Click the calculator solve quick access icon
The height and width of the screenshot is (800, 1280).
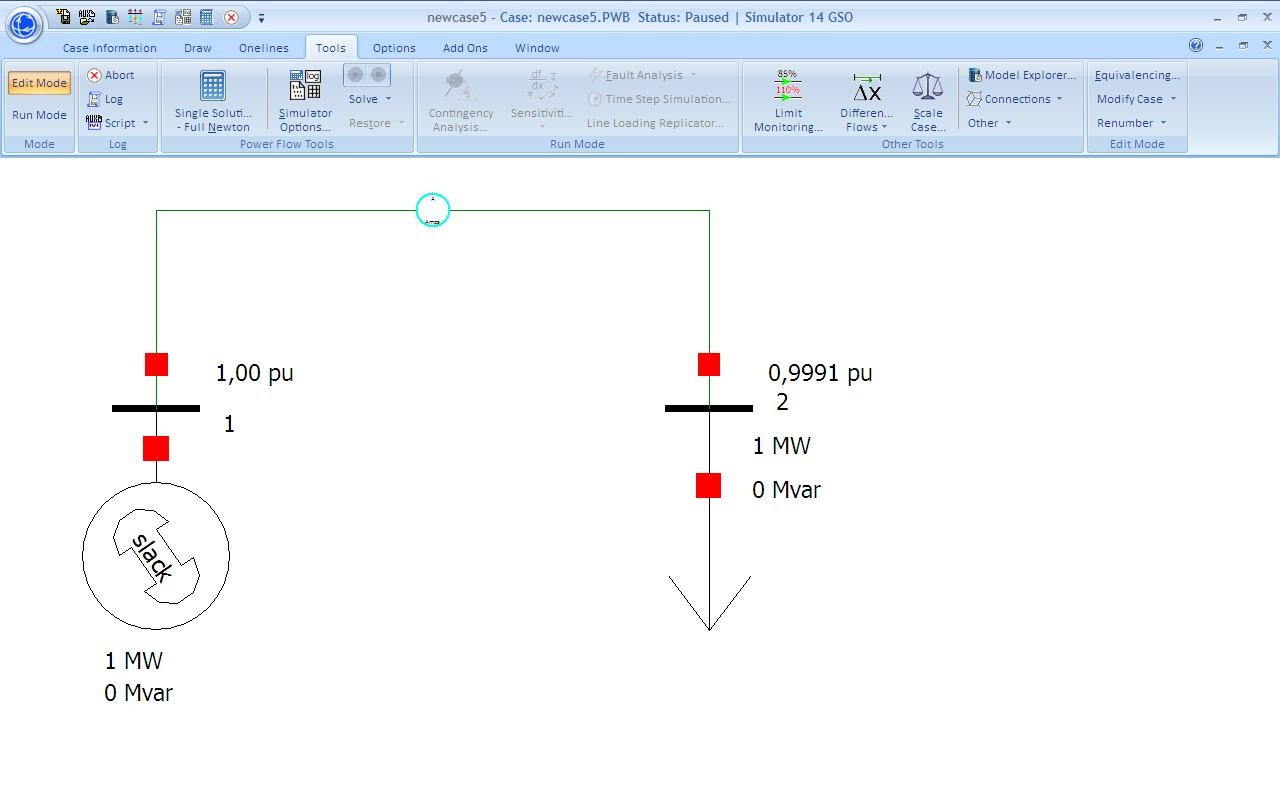(207, 17)
